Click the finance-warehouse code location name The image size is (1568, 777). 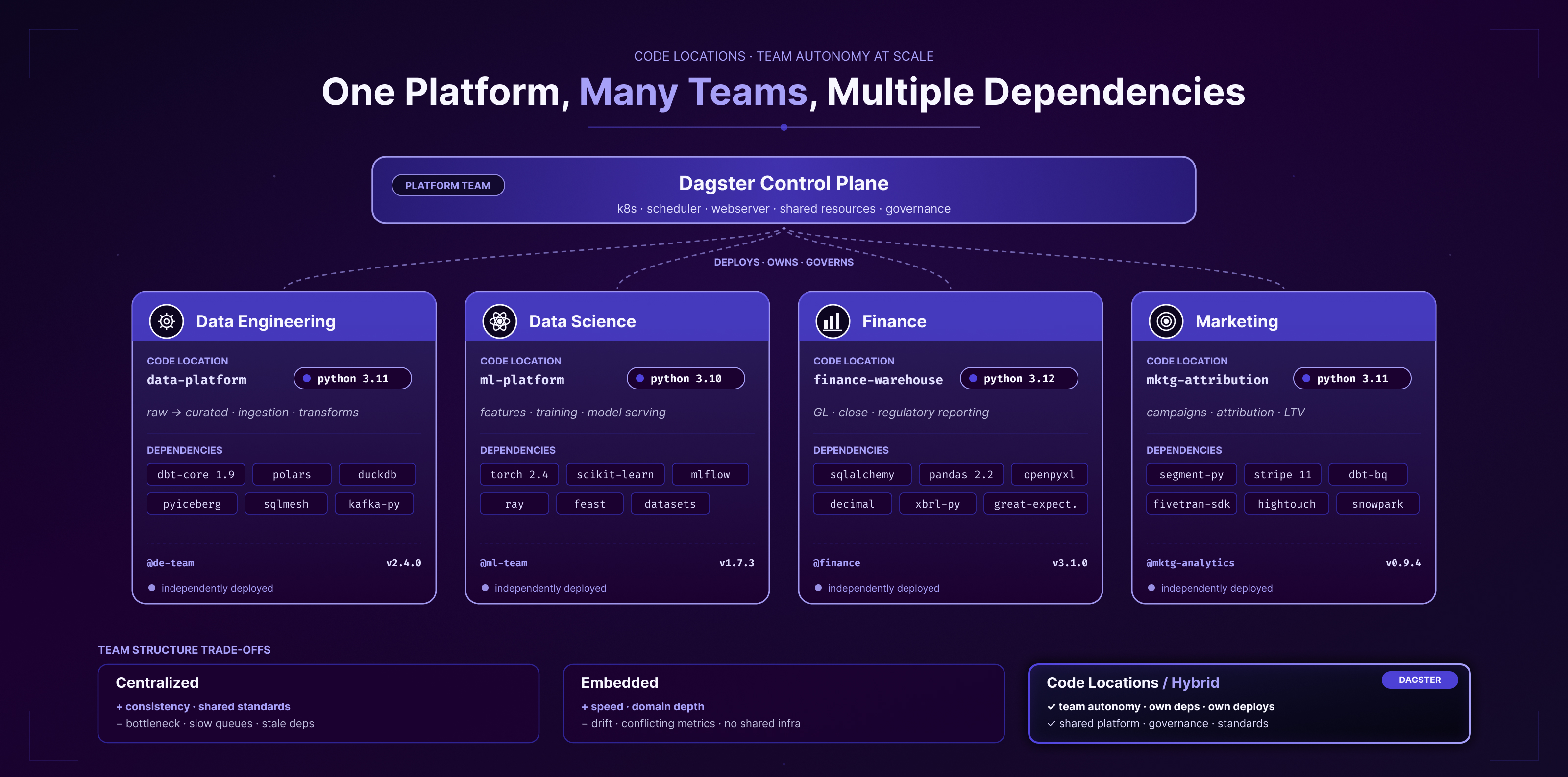(x=879, y=380)
